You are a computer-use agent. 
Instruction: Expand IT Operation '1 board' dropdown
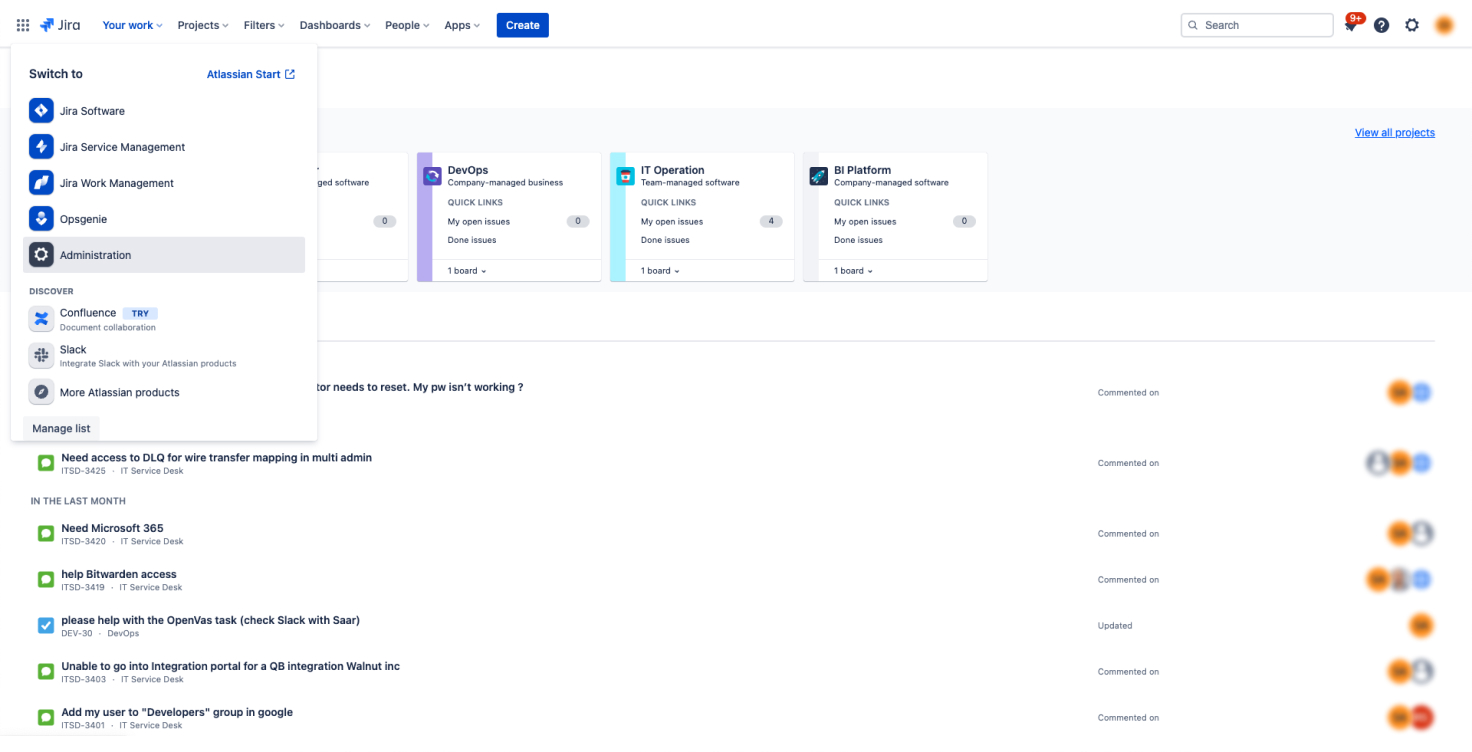click(x=660, y=271)
